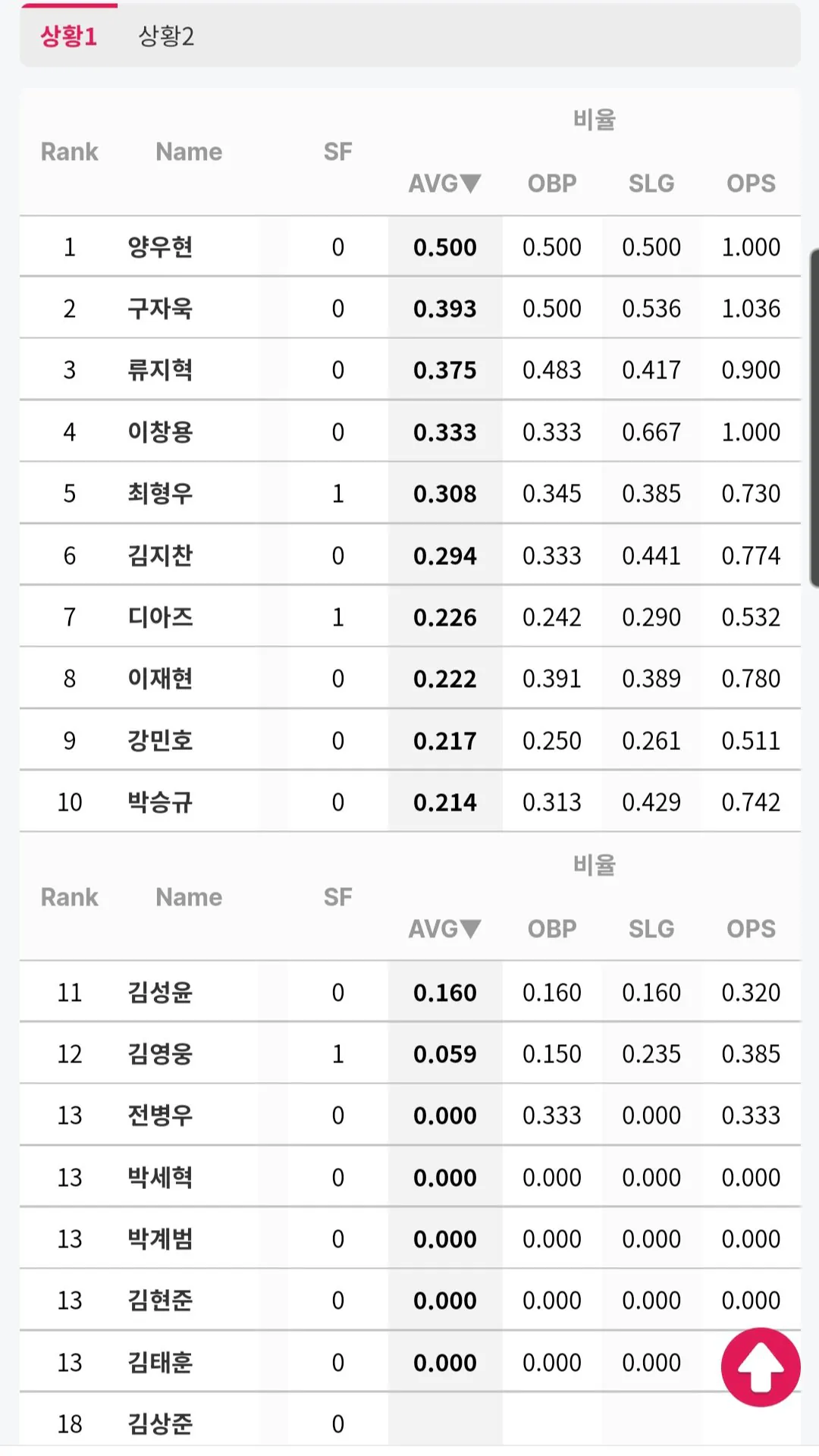Click the AVG sort arrow in second table
Screen dimensions: 819x1456
coord(471,929)
